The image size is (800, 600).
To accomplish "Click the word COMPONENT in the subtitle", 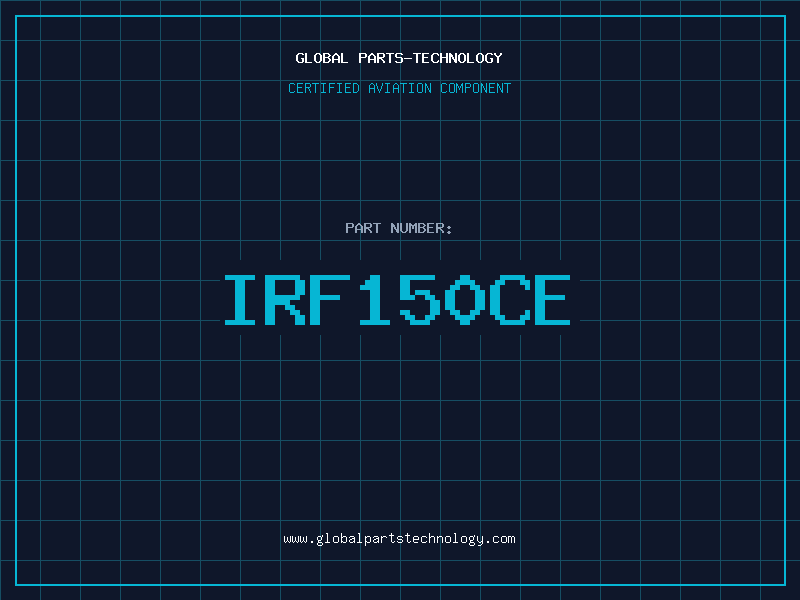I will pos(475,88).
